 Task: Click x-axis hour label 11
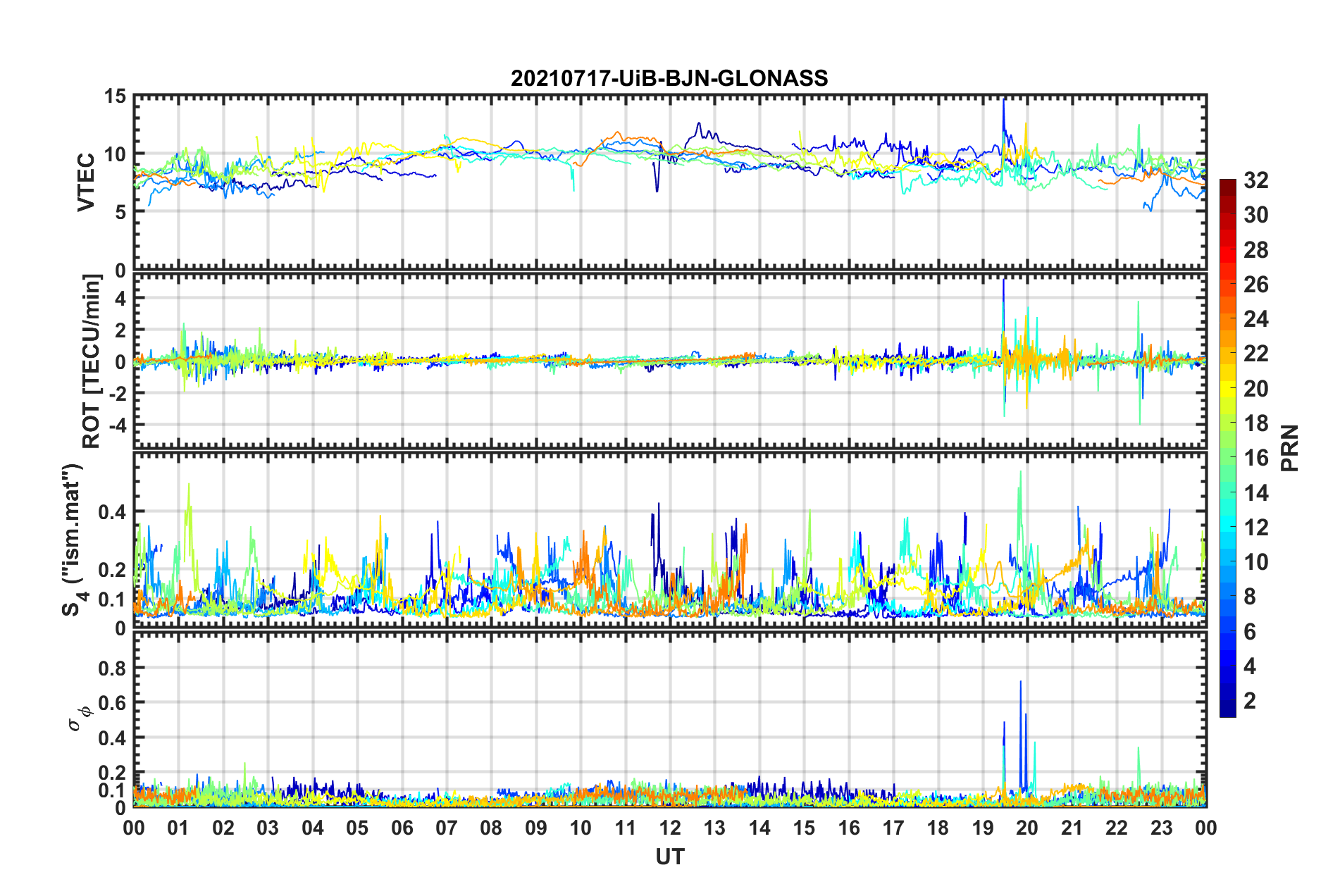pos(625,828)
